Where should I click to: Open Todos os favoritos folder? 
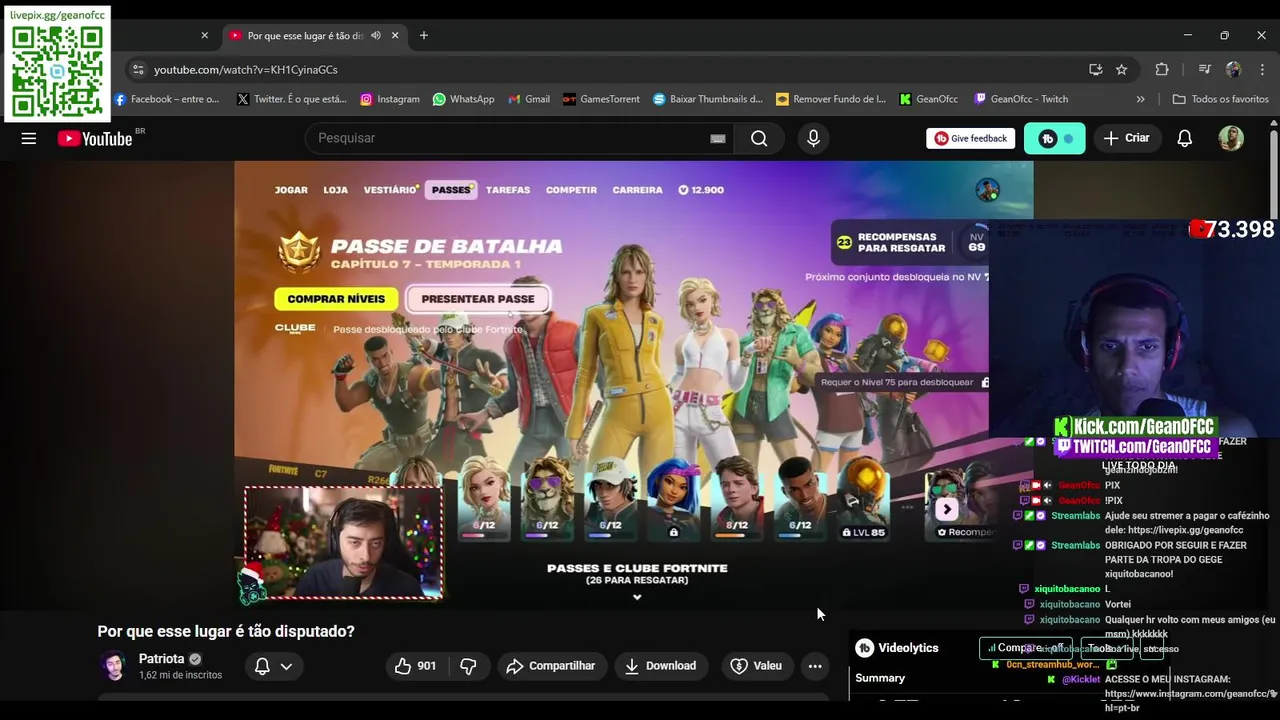pos(1220,99)
